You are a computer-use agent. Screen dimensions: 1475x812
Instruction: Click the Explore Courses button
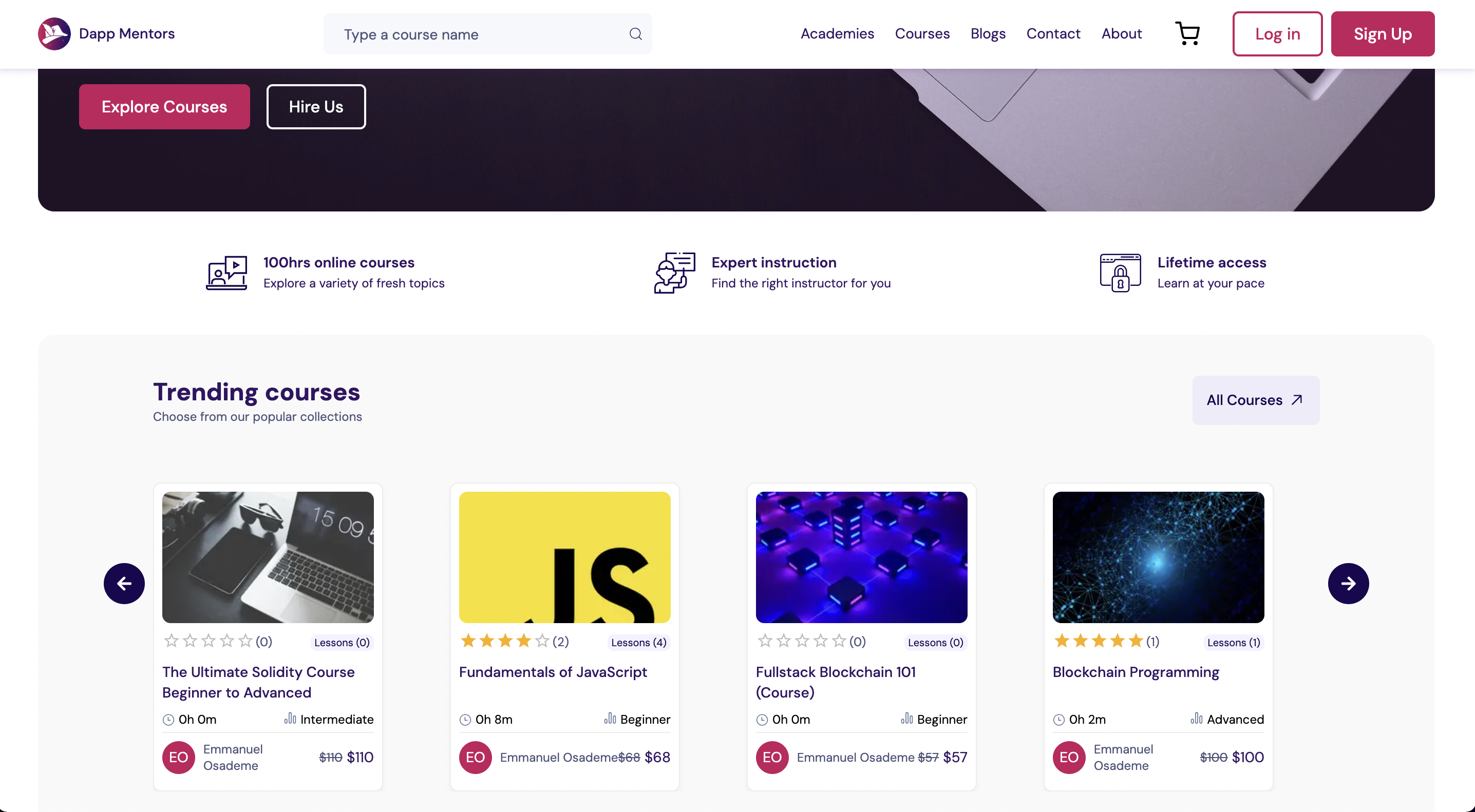[164, 106]
